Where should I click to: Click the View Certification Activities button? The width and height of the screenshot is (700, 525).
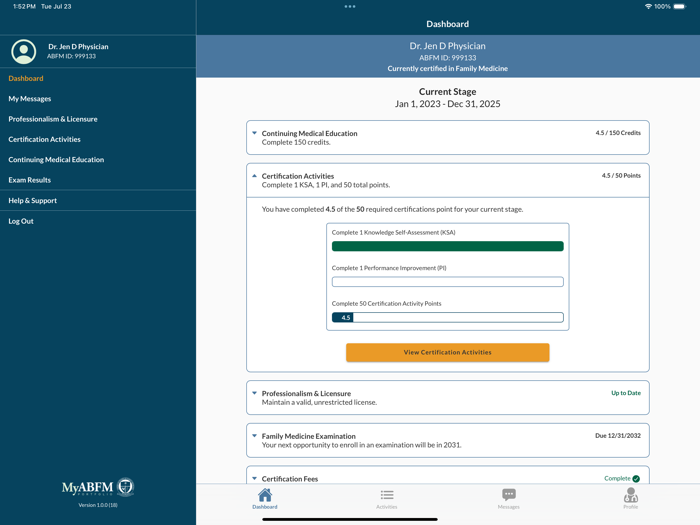[x=447, y=352]
